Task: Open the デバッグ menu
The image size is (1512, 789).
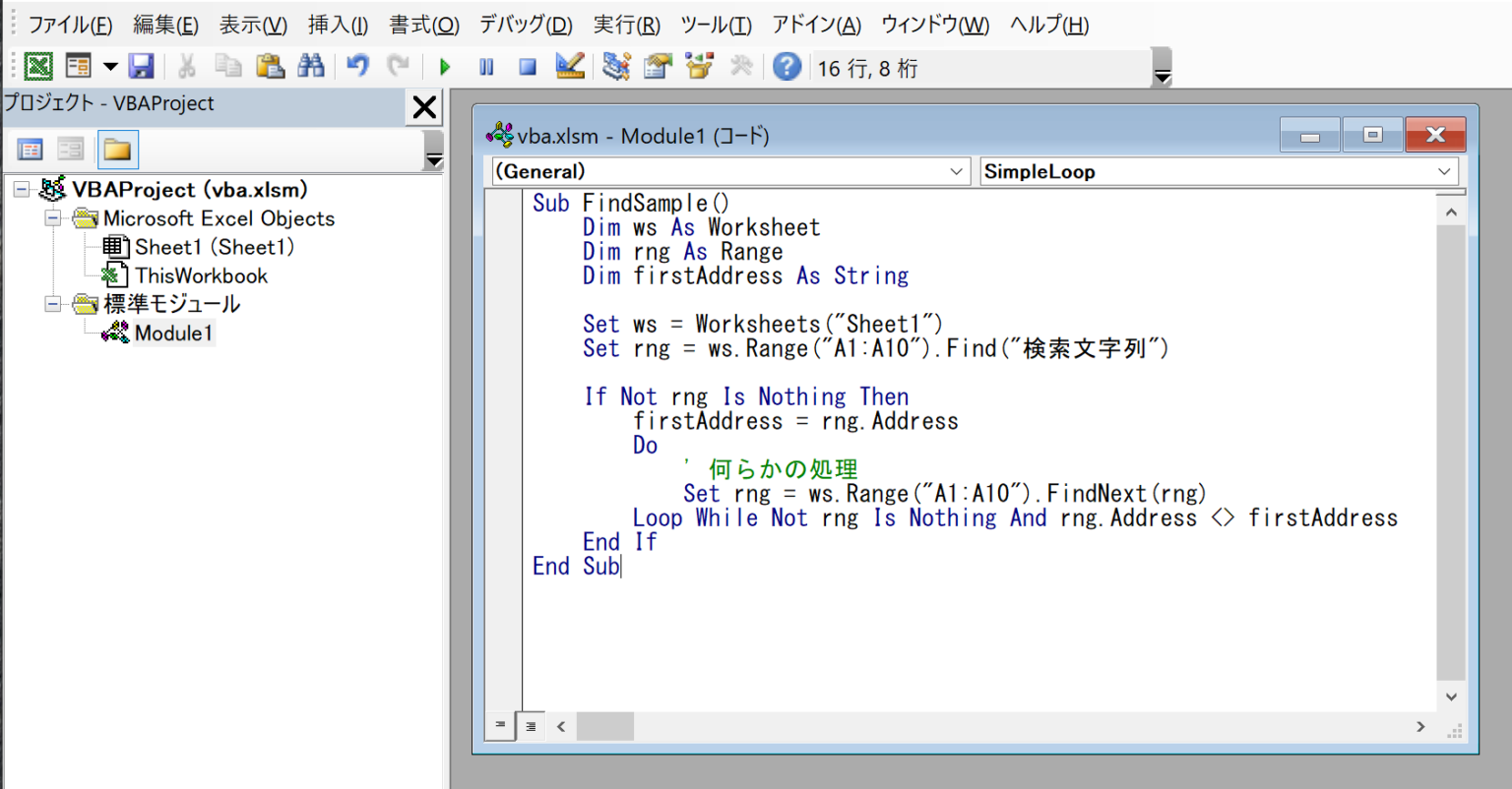Action: coord(526,25)
